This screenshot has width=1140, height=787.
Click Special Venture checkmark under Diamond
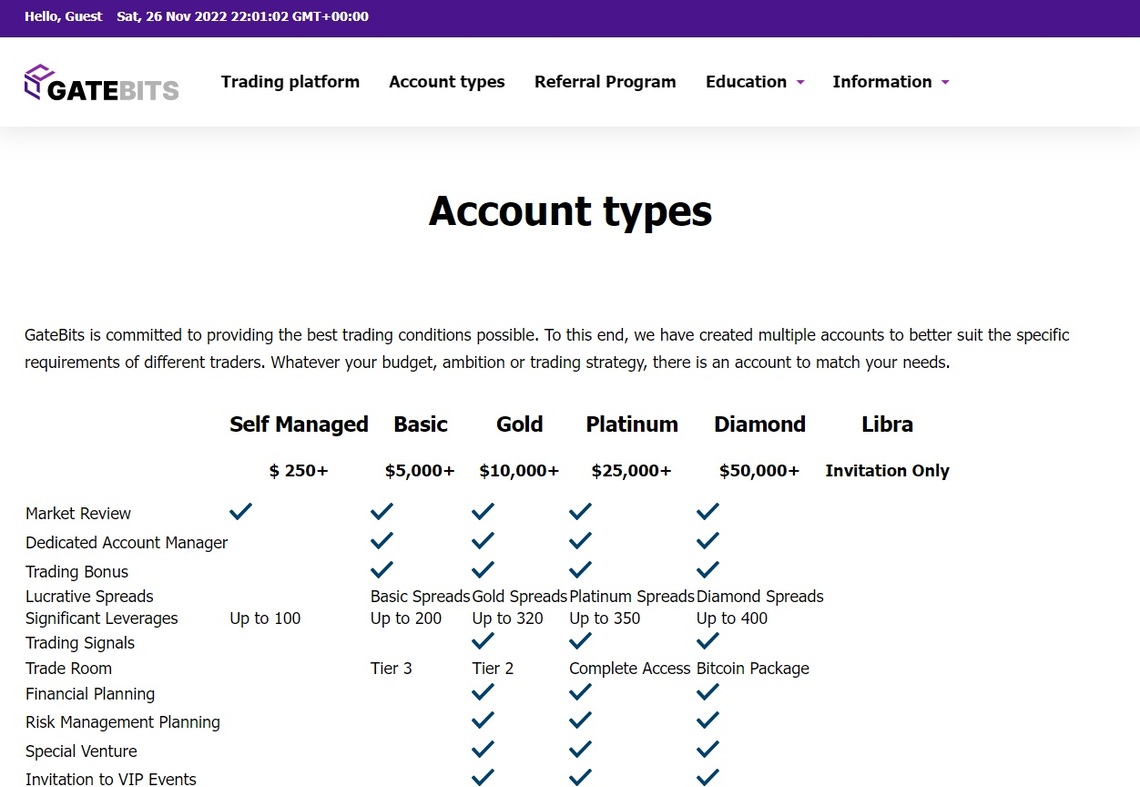707,749
